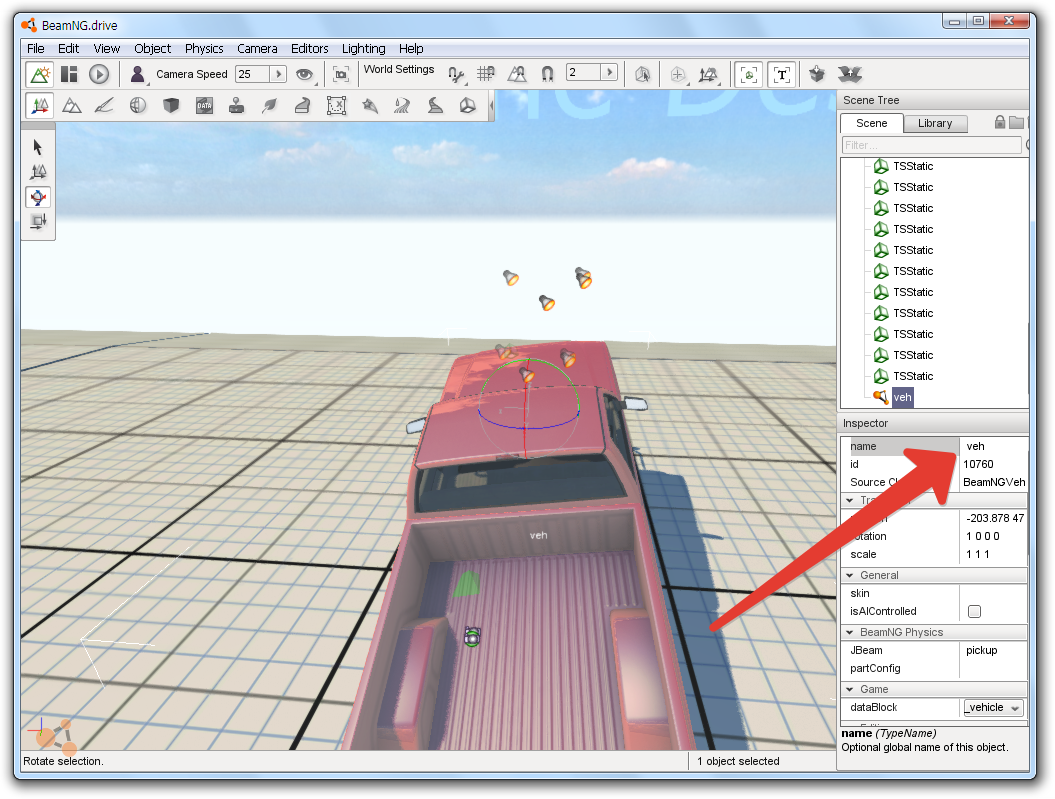The width and height of the screenshot is (1055, 799).
Task: Switch to the Library tab
Action: tap(935, 123)
